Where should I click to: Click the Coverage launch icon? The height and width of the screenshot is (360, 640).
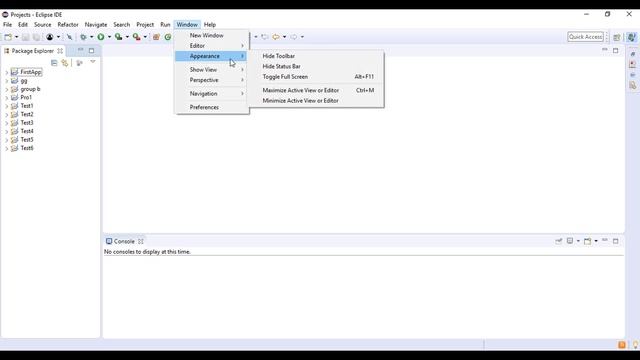pos(118,37)
